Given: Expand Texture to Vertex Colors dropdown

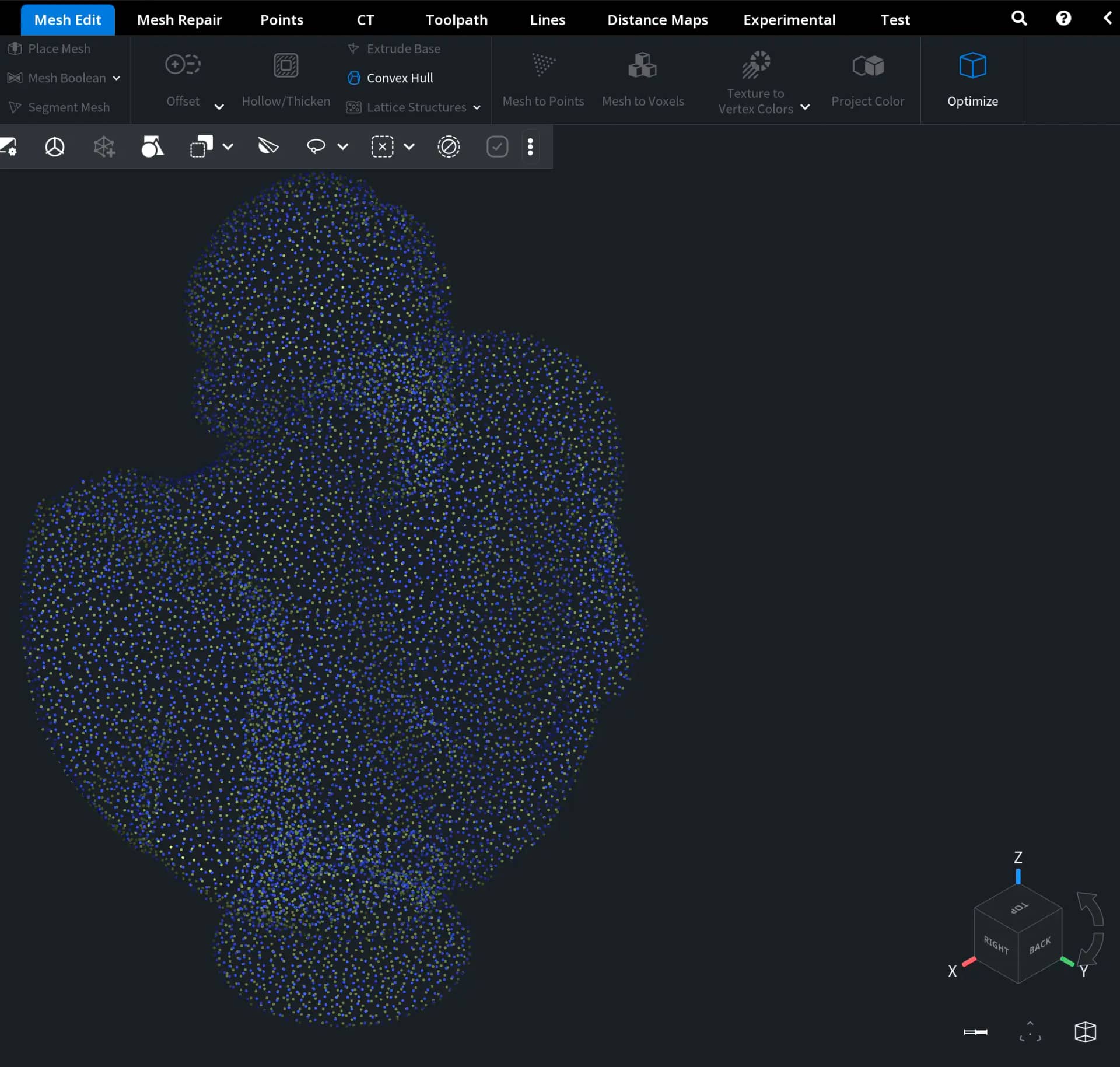Looking at the screenshot, I should [805, 107].
